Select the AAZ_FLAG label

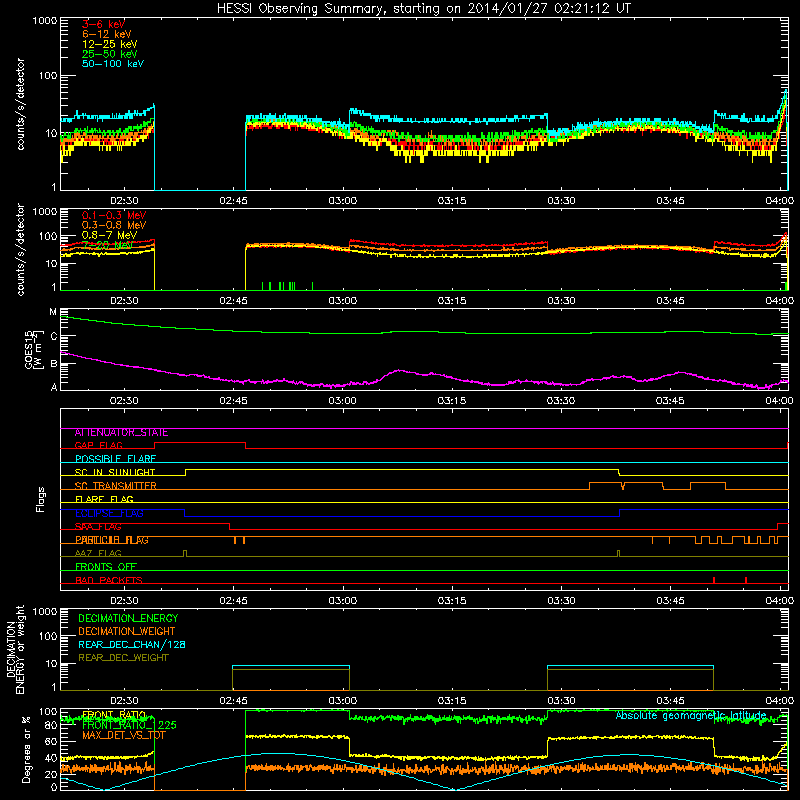(98, 554)
